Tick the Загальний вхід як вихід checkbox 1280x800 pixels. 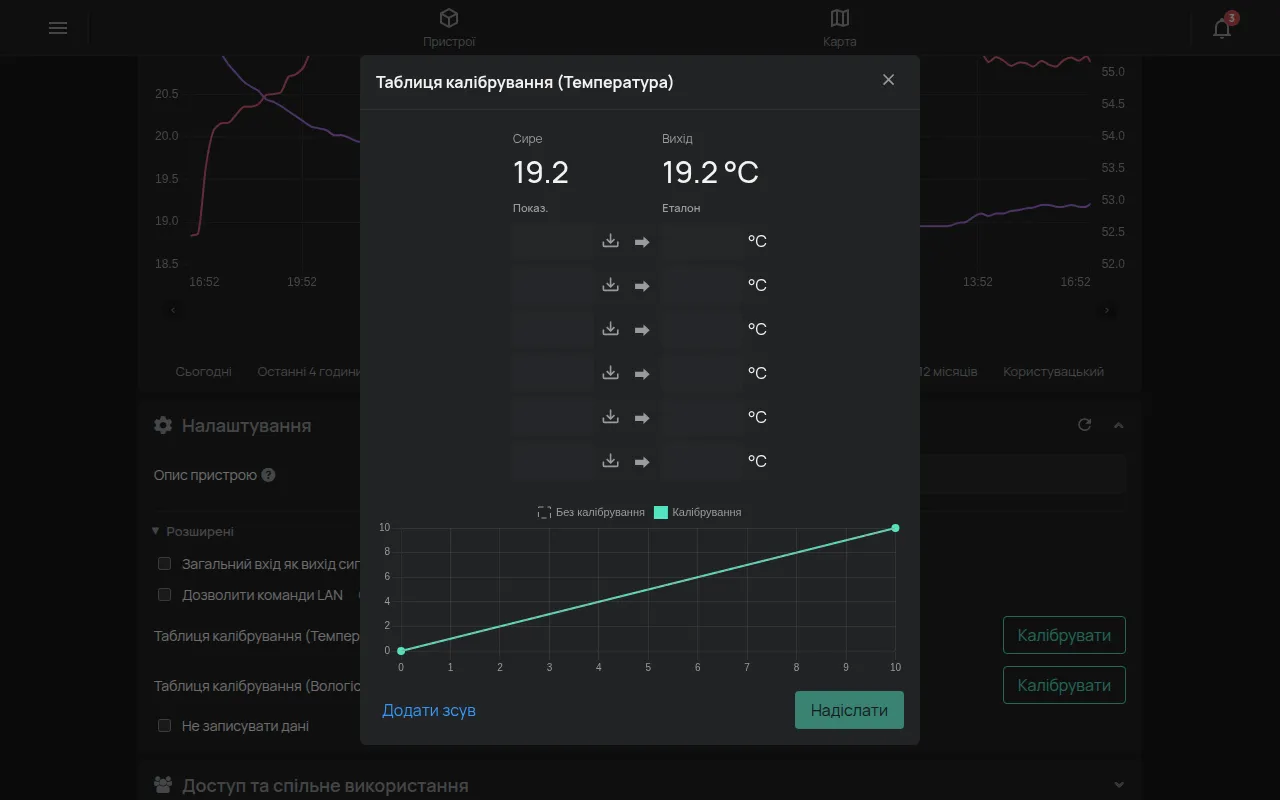click(x=165, y=564)
